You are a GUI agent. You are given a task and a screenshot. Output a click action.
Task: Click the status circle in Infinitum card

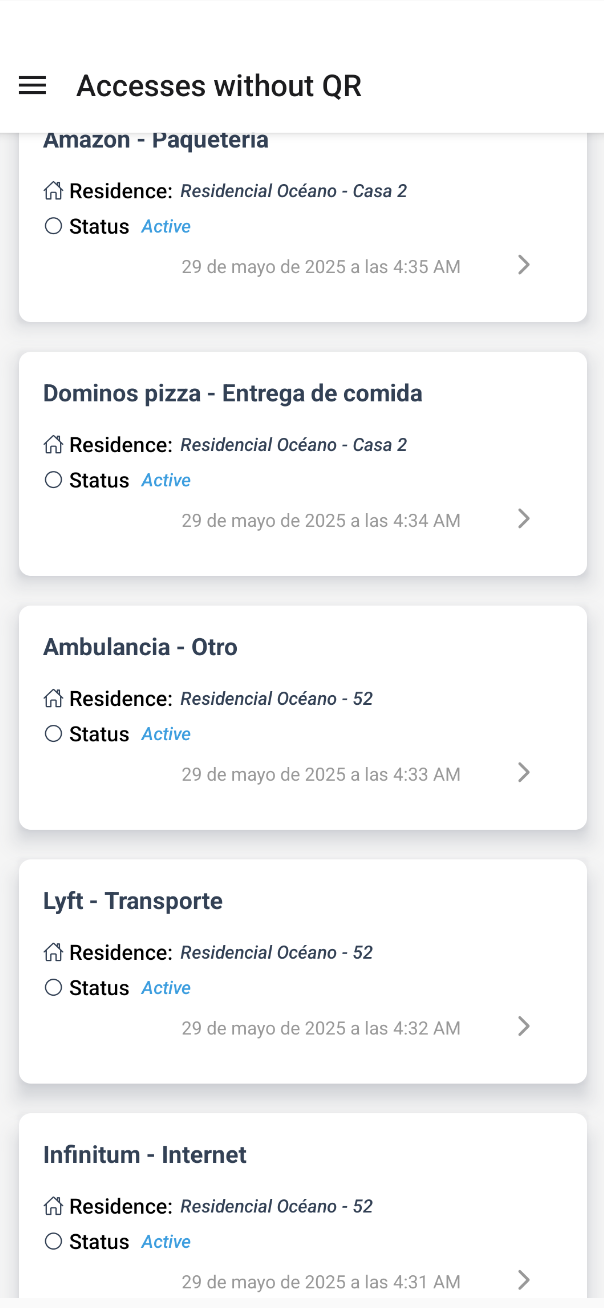[54, 1242]
